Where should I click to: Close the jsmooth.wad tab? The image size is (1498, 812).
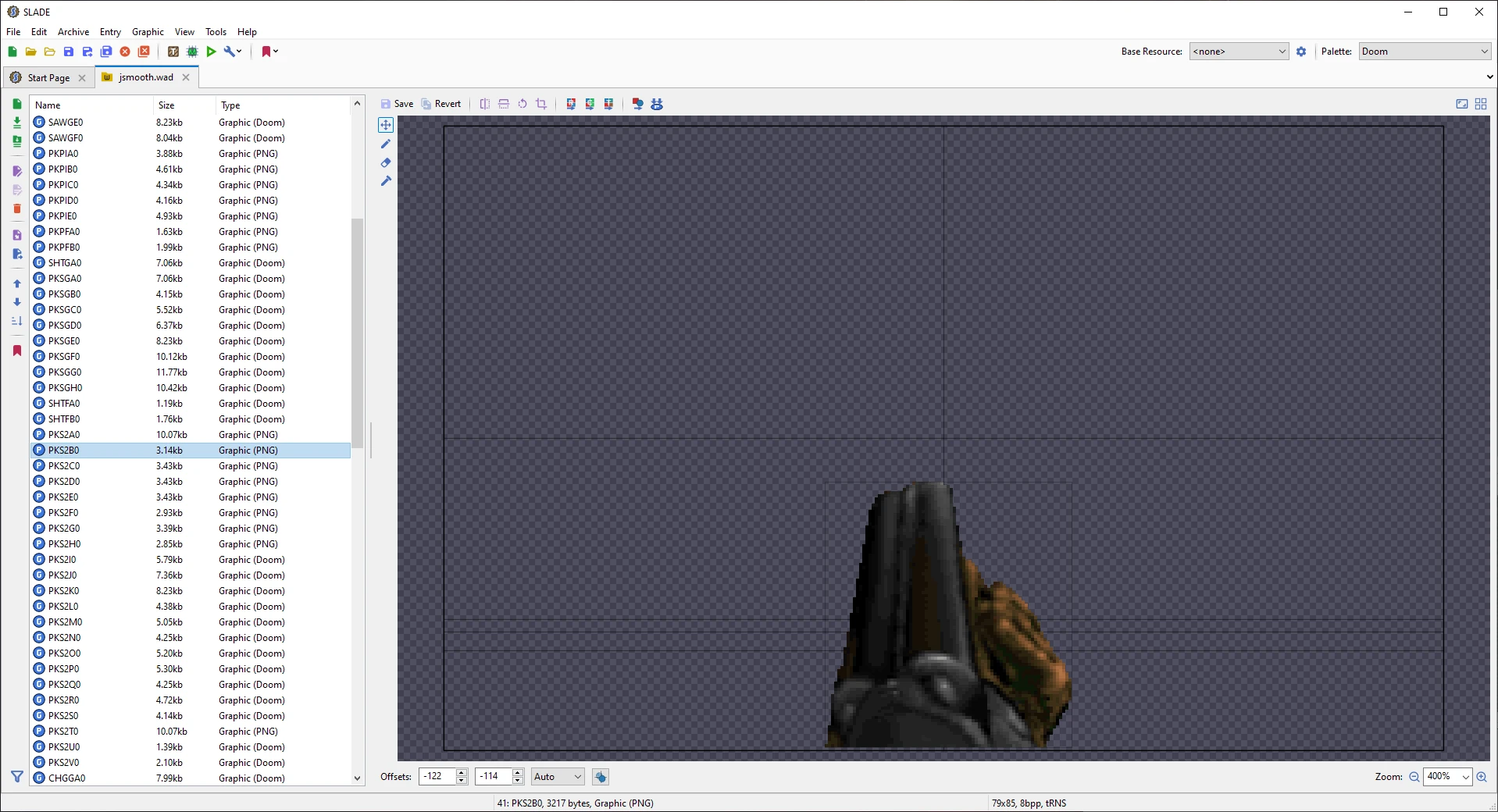tap(186, 77)
